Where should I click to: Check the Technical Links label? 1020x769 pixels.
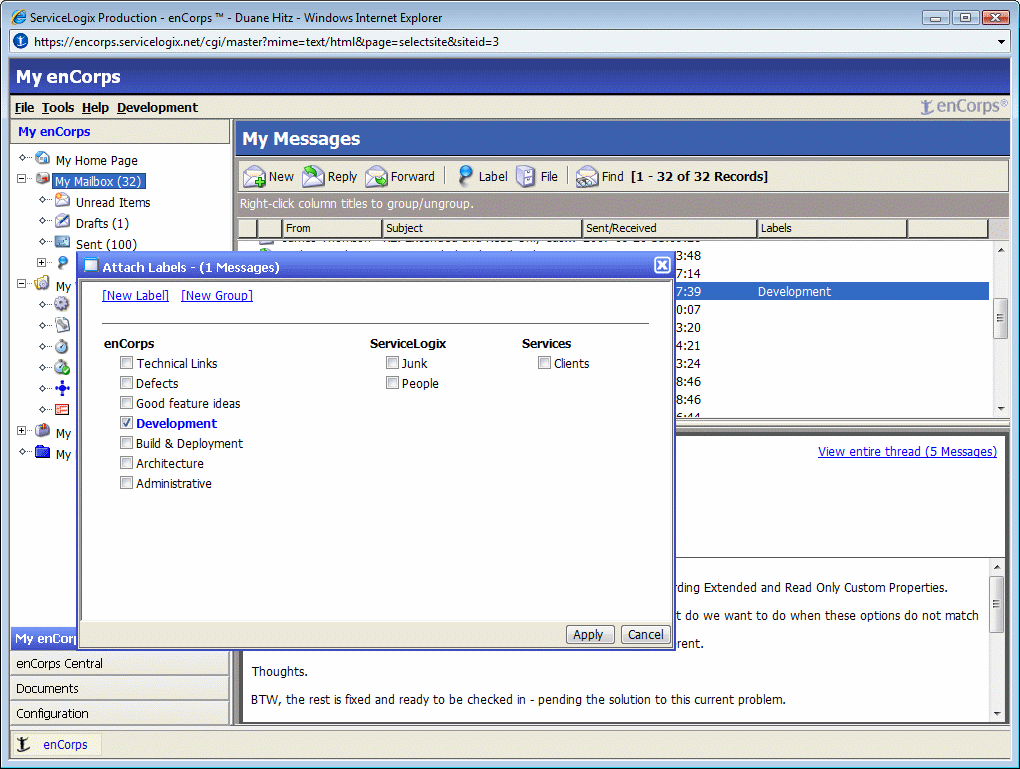(127, 362)
